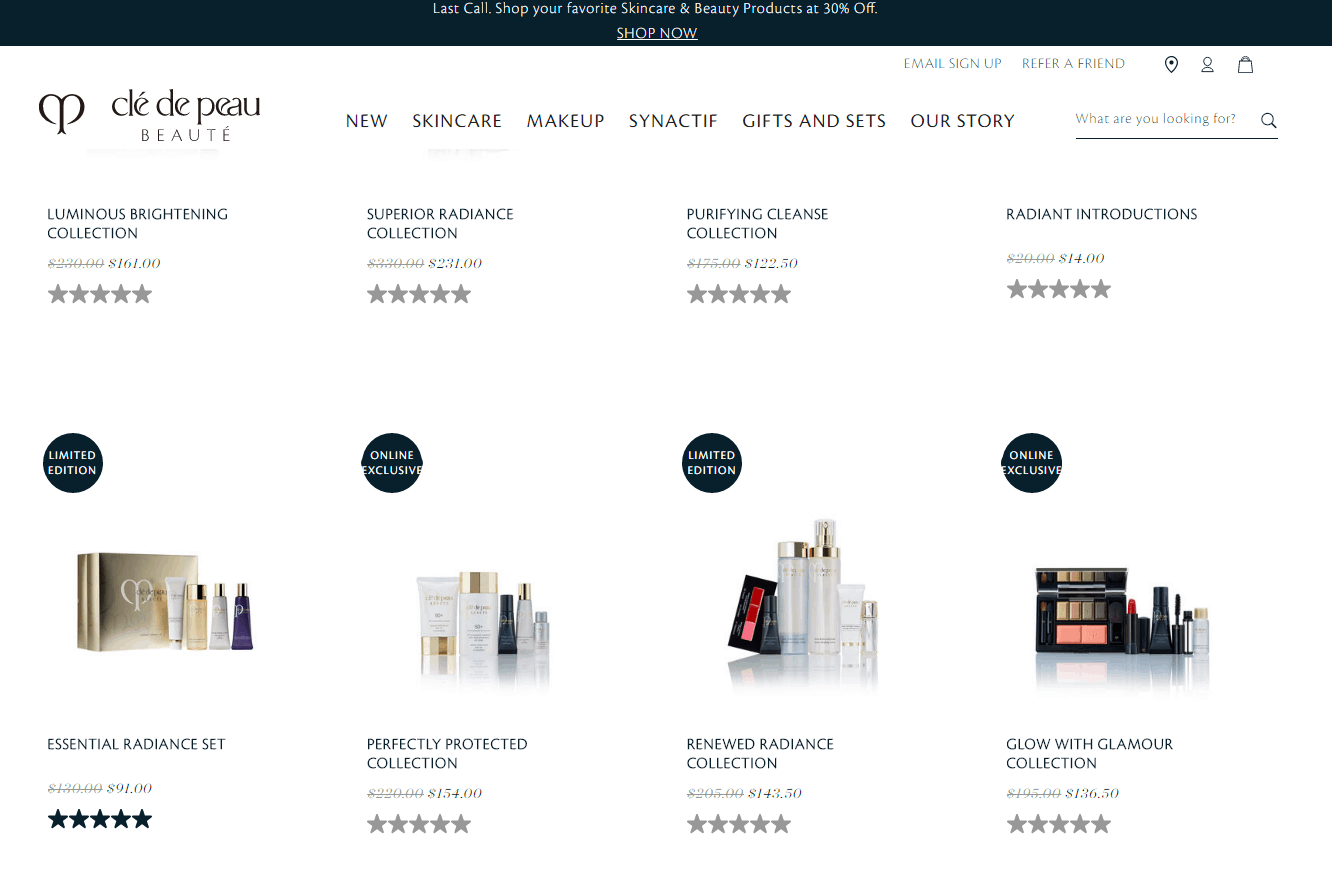Image resolution: width=1332 pixels, height=881 pixels.
Task: Open the shopping bag icon
Action: (1245, 65)
